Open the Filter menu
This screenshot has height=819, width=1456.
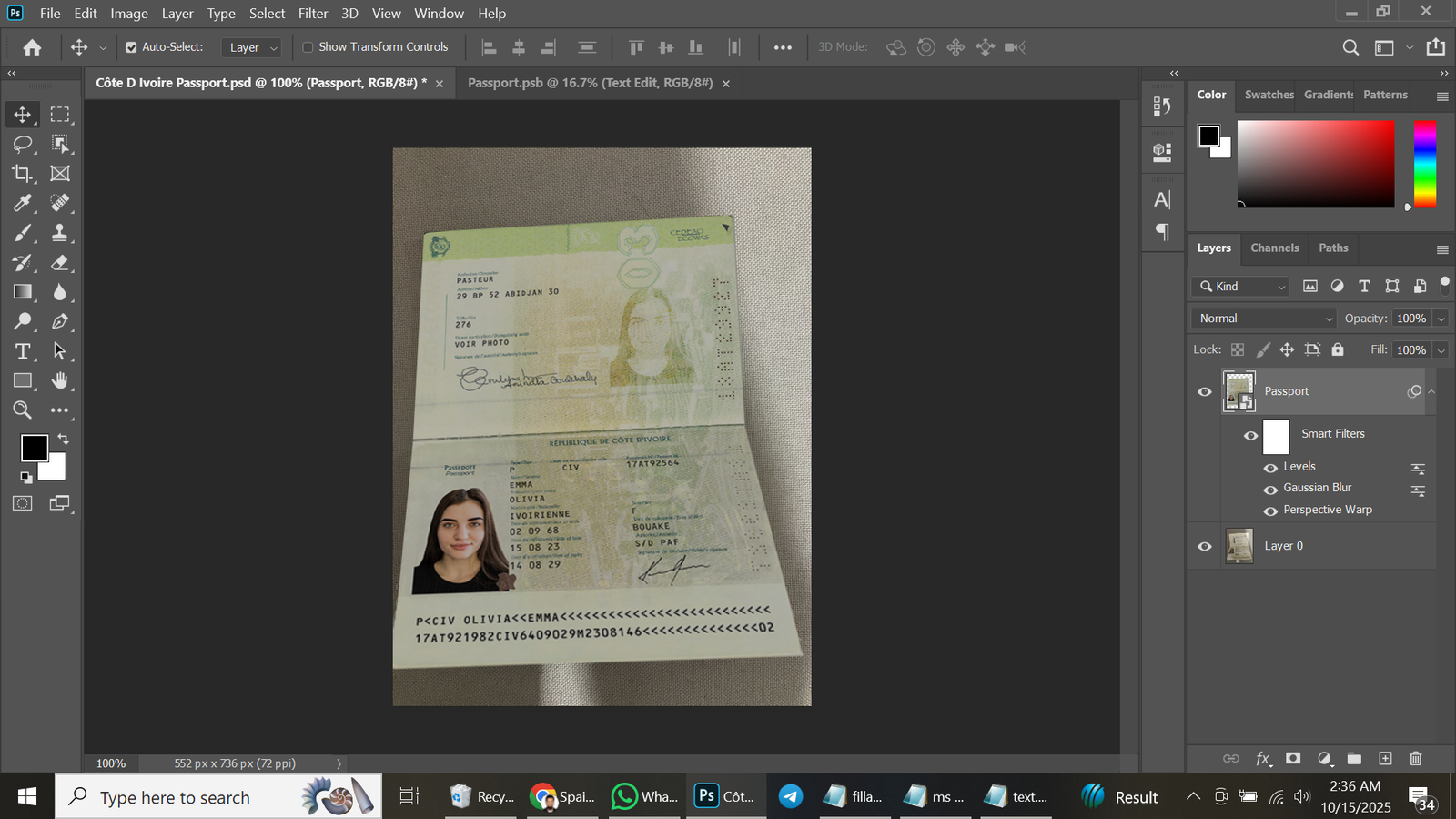click(x=312, y=14)
